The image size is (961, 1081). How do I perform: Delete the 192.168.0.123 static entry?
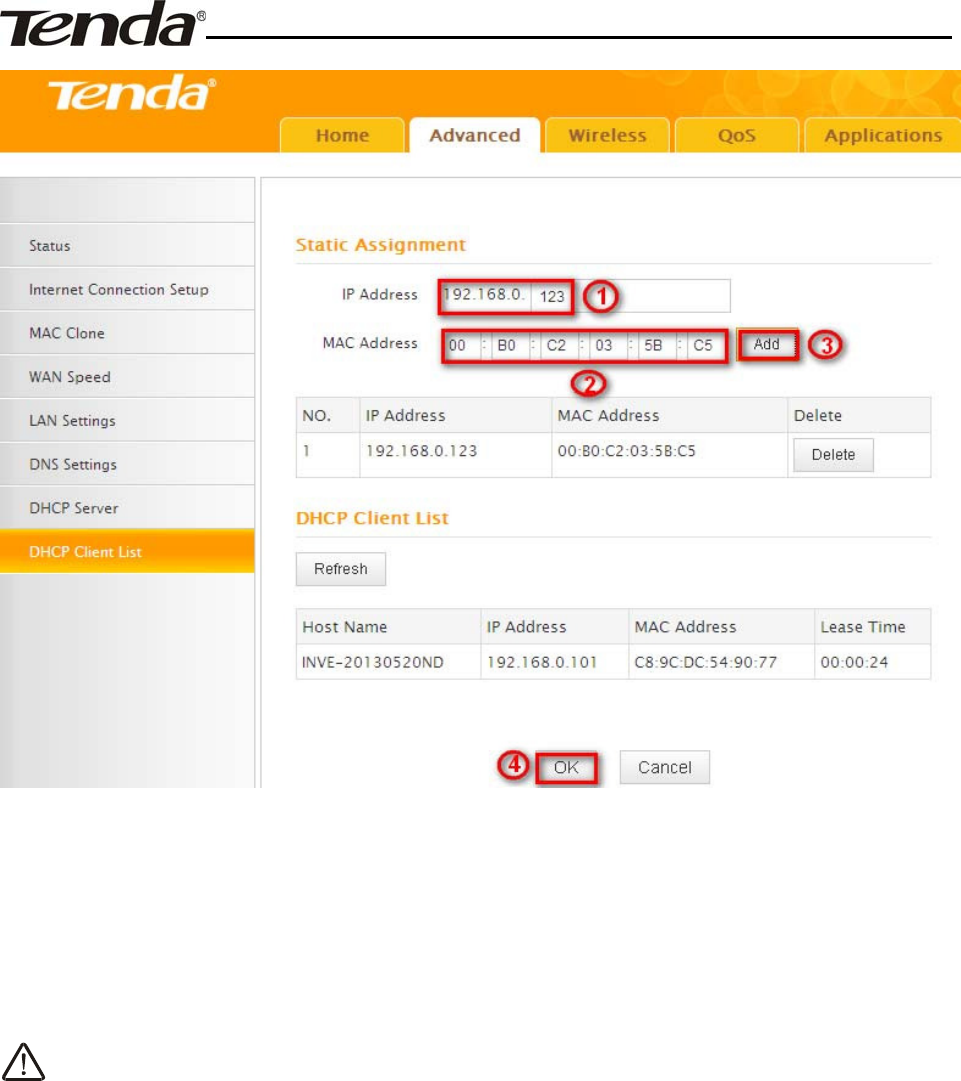tap(833, 455)
